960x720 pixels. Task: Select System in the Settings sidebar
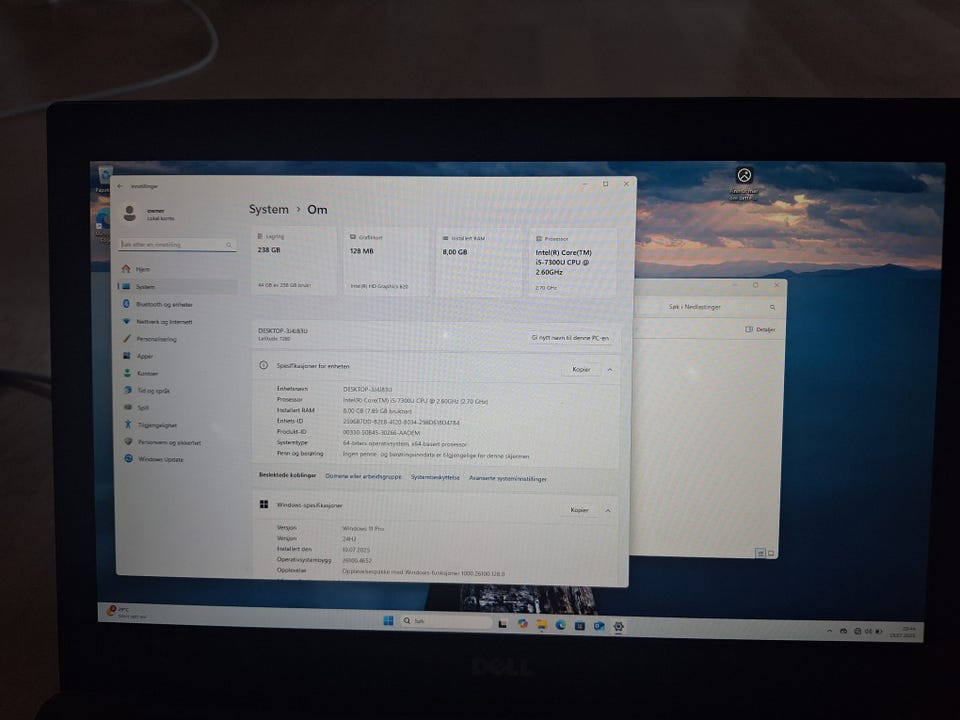(176, 287)
